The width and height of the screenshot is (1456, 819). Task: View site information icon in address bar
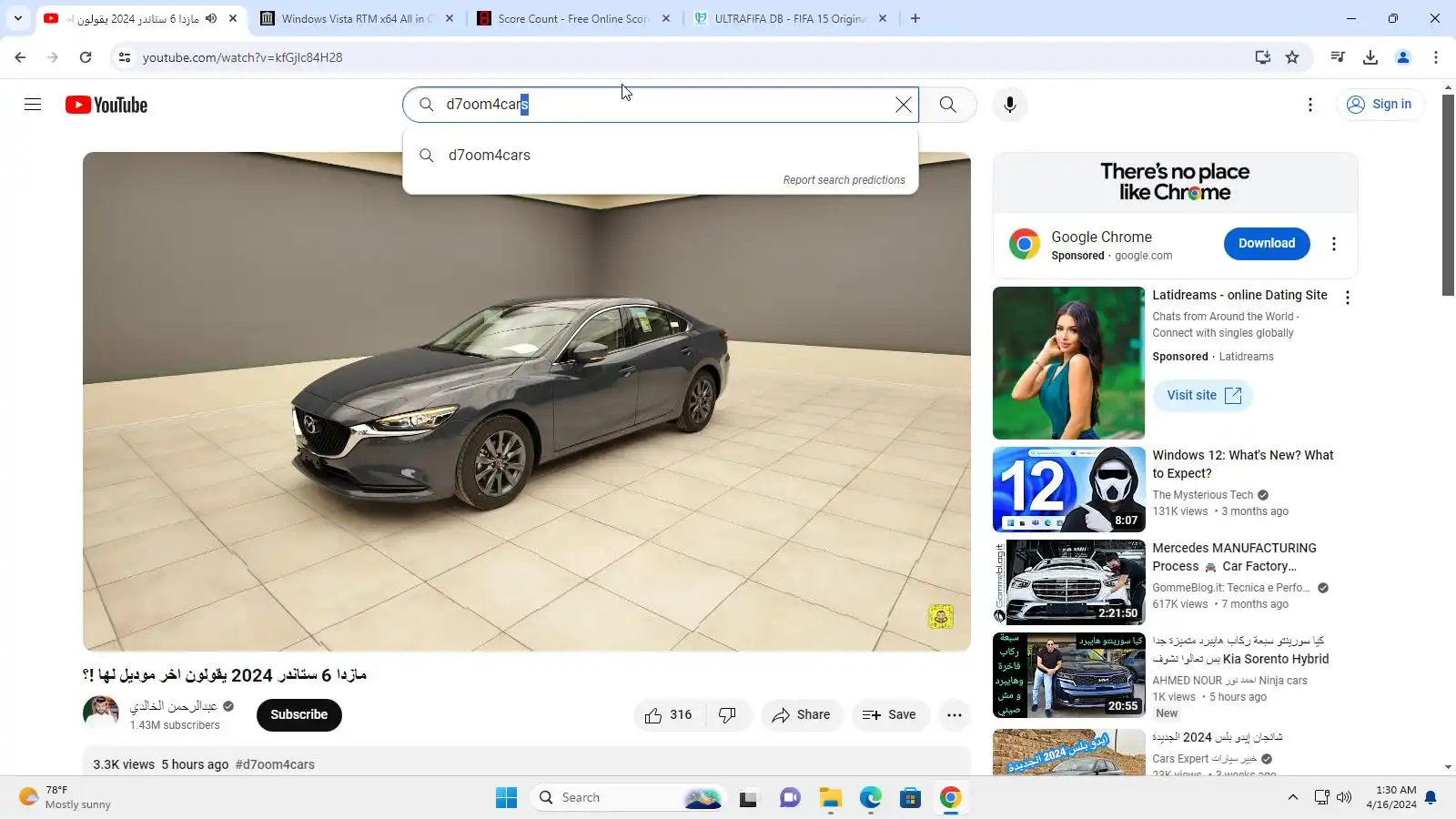[x=125, y=57]
